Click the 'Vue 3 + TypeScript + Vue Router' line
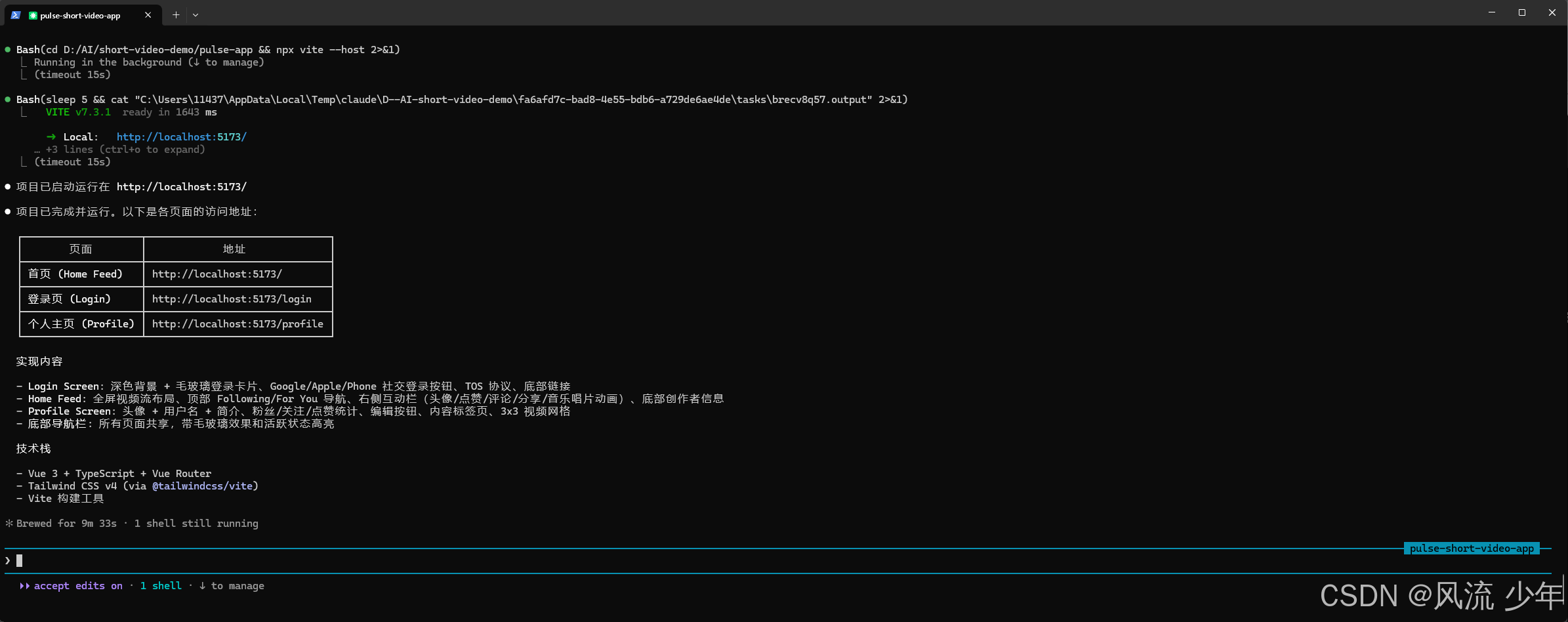 114,474
